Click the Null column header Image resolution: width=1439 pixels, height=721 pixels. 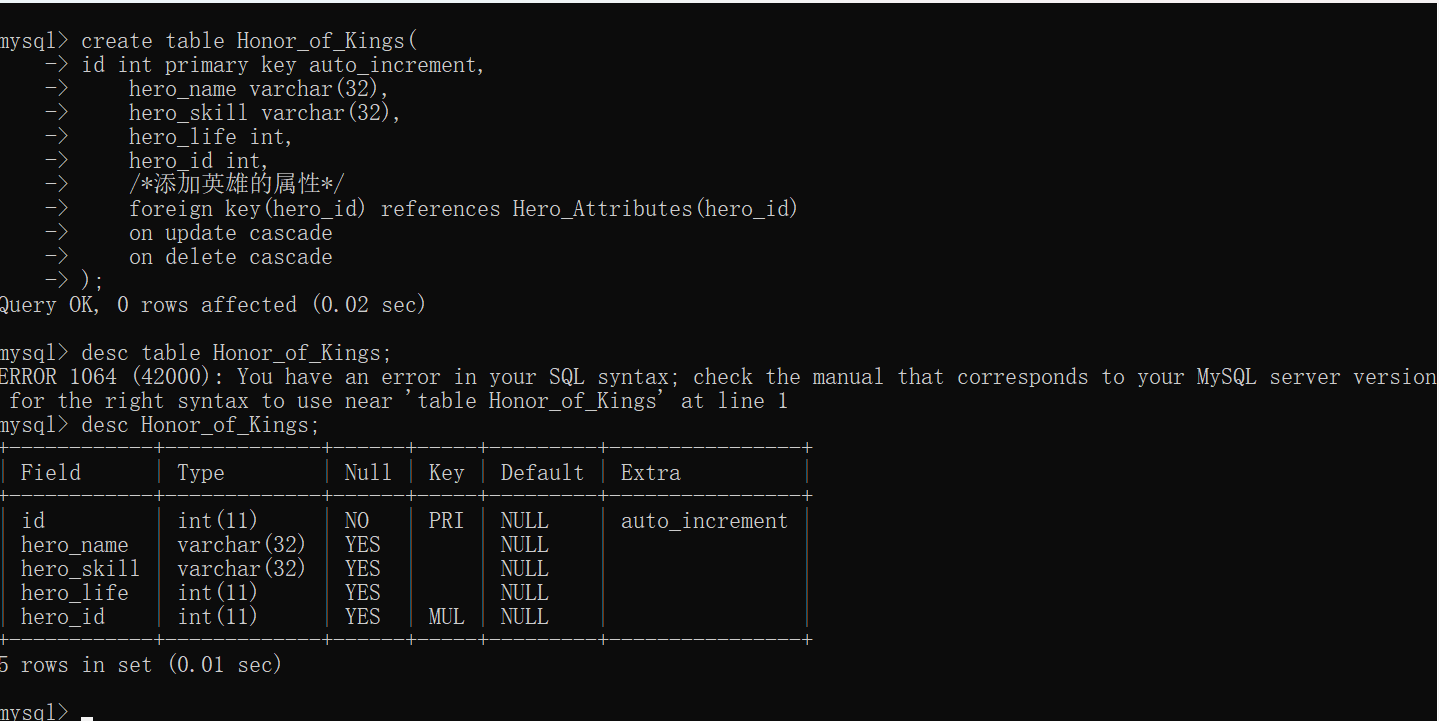click(x=368, y=473)
